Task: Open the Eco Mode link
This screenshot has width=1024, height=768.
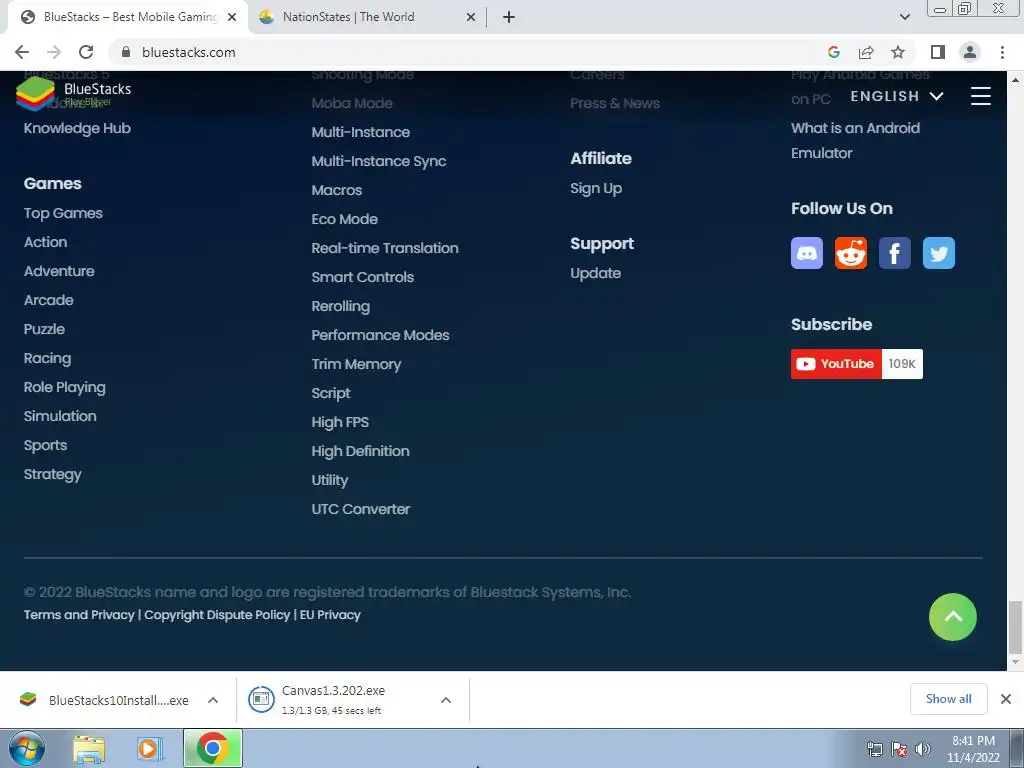Action: (344, 219)
